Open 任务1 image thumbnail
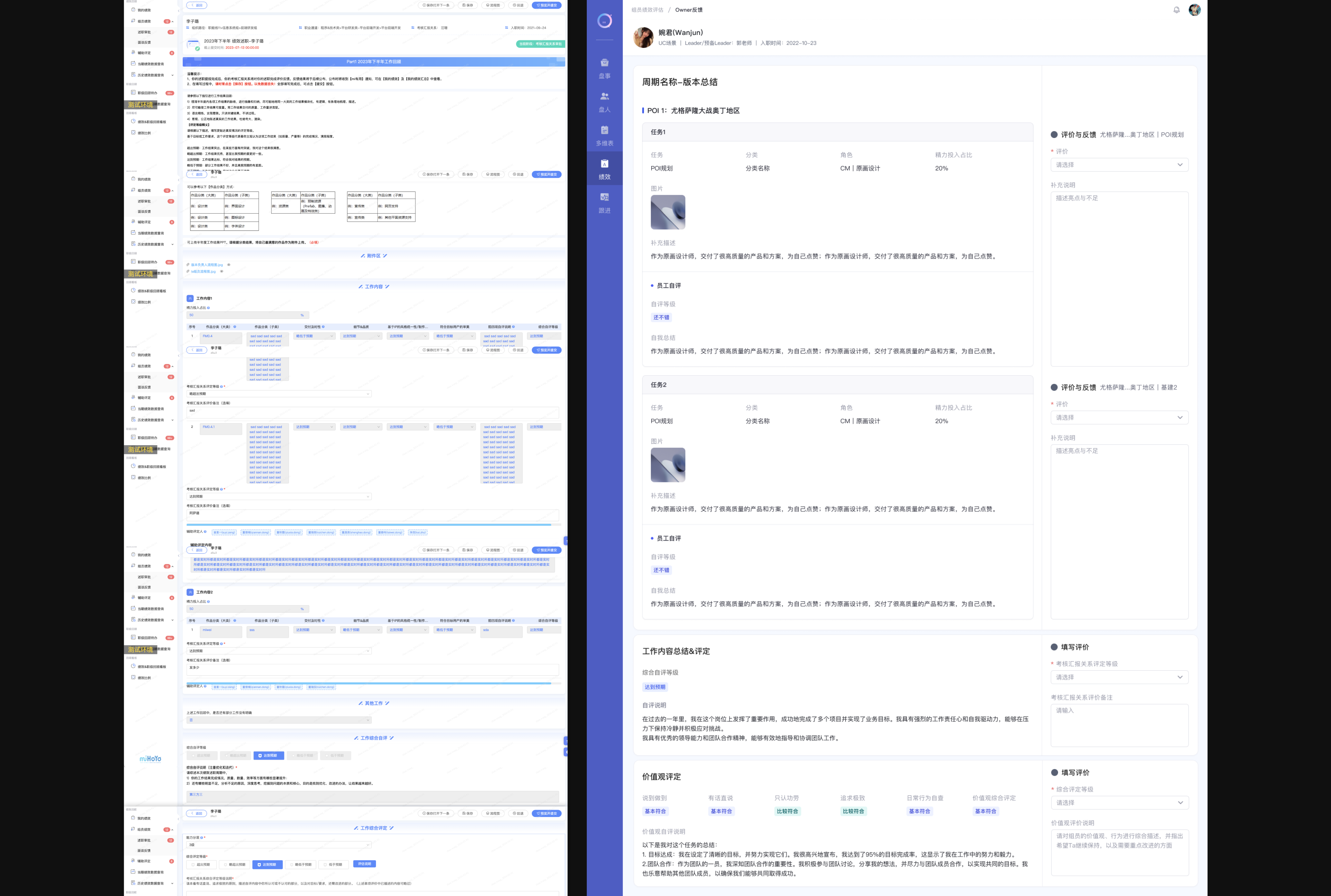The width and height of the screenshot is (1331, 896). 668,212
